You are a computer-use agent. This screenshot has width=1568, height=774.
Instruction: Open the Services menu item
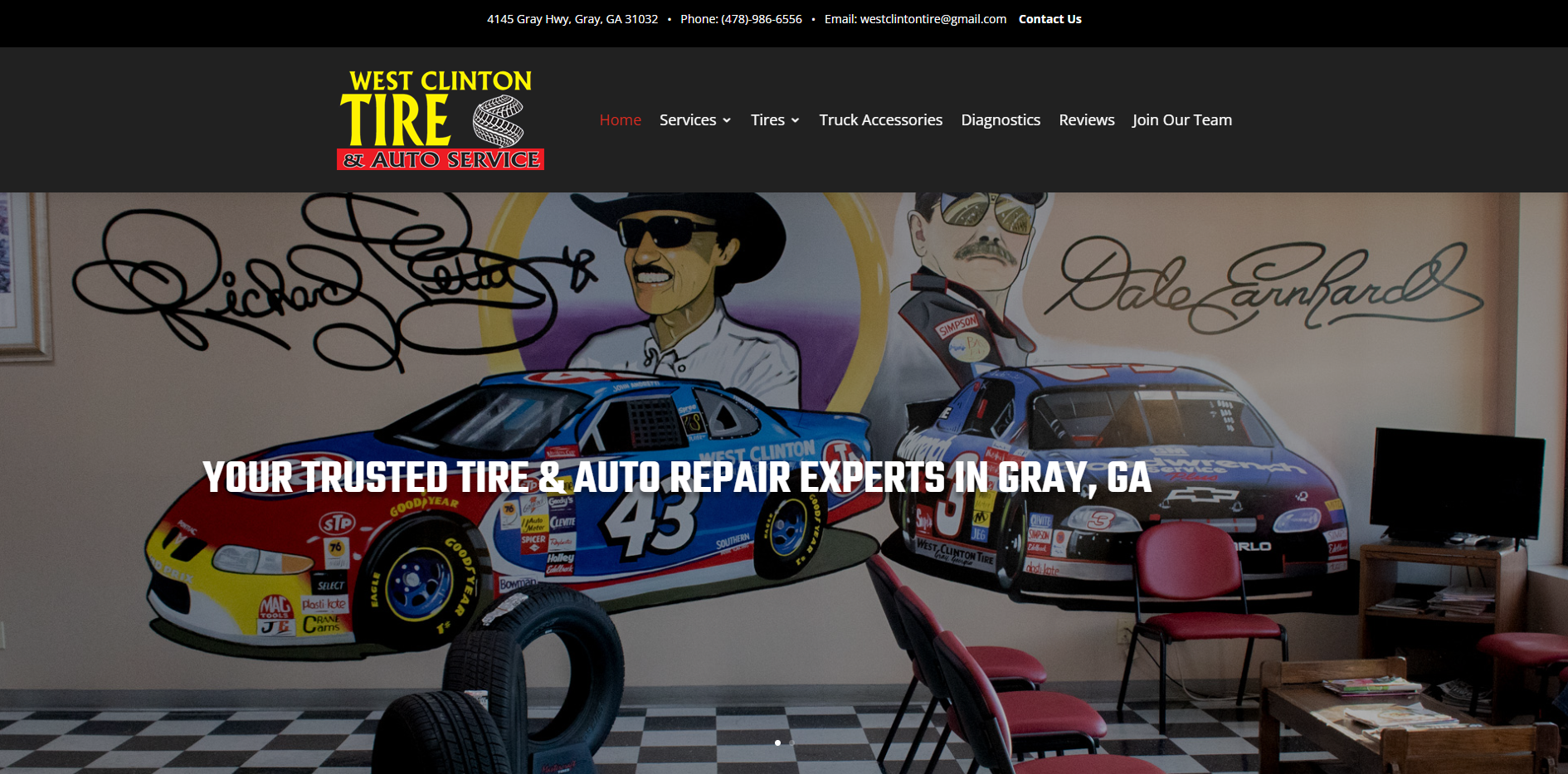pyautogui.click(x=688, y=120)
